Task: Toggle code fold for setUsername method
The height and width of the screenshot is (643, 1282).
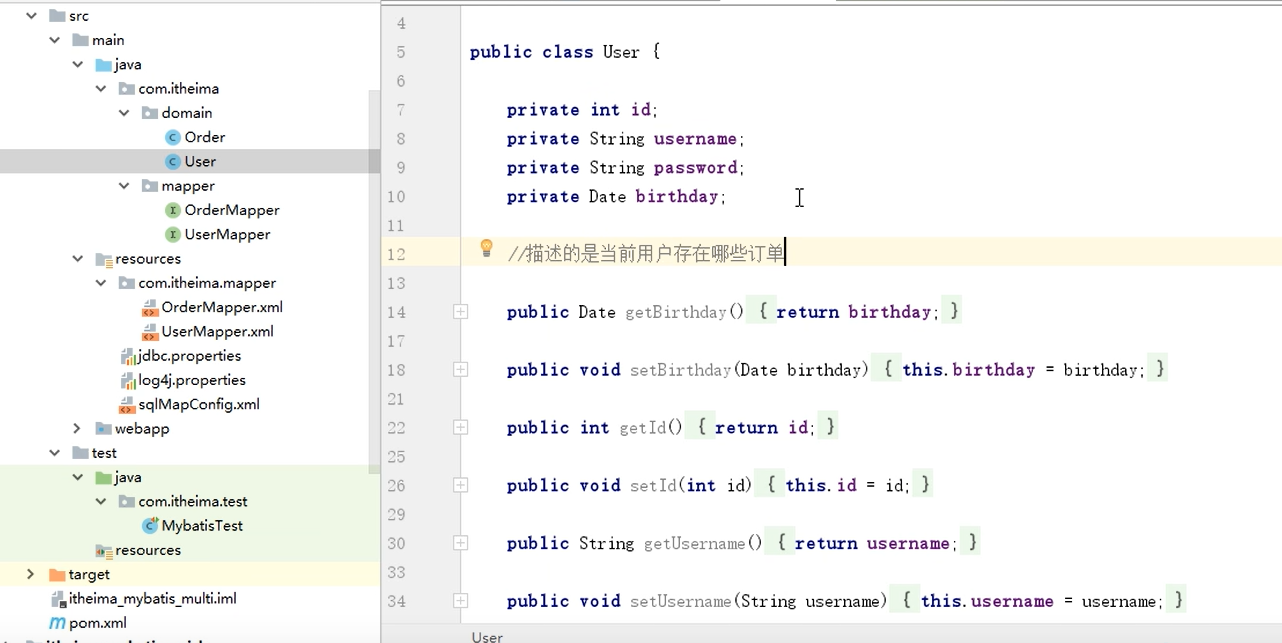Action: click(460, 601)
